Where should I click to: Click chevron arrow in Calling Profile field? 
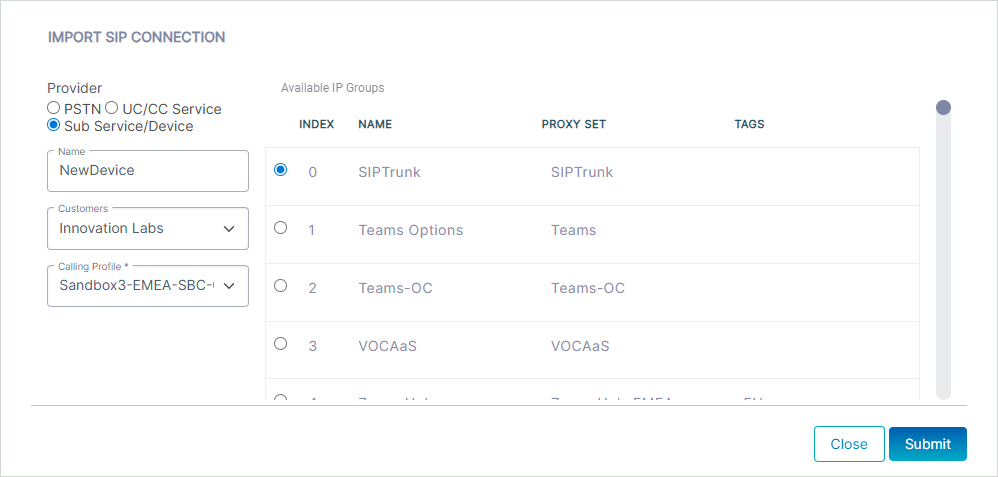coord(229,286)
